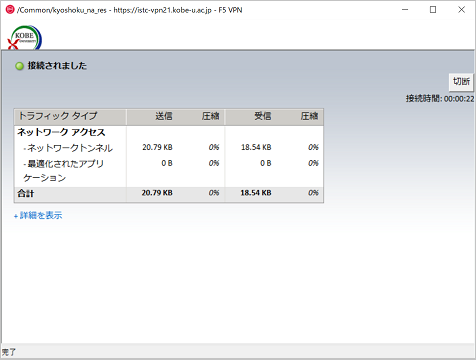
Task: Expand the 詳細を表示 details link
Action: [x=38, y=215]
